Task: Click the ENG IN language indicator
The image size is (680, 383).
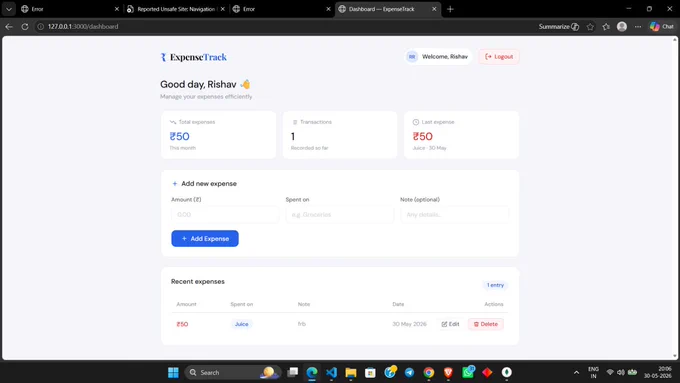Action: point(593,373)
